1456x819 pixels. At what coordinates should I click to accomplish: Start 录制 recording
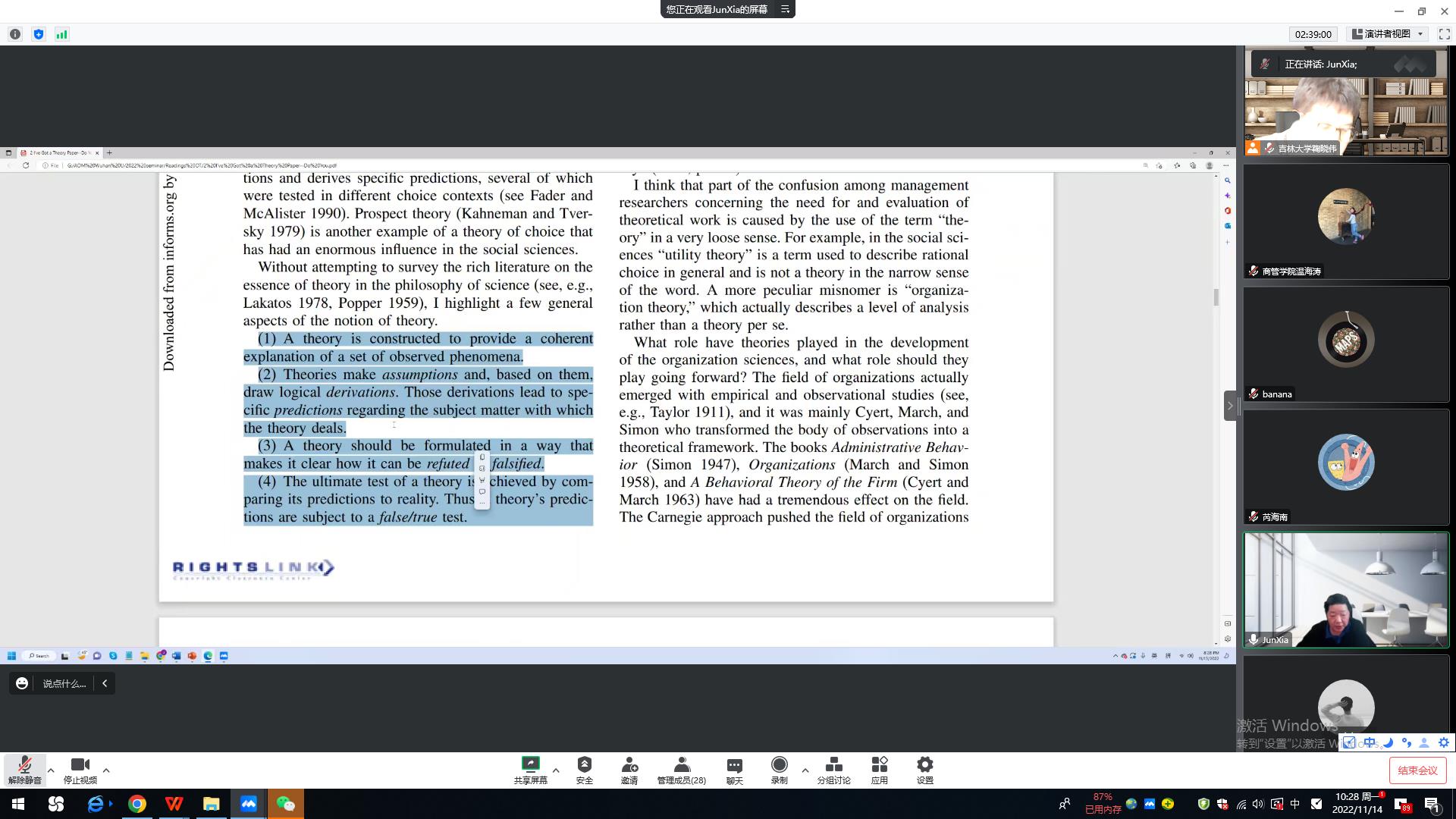779,769
